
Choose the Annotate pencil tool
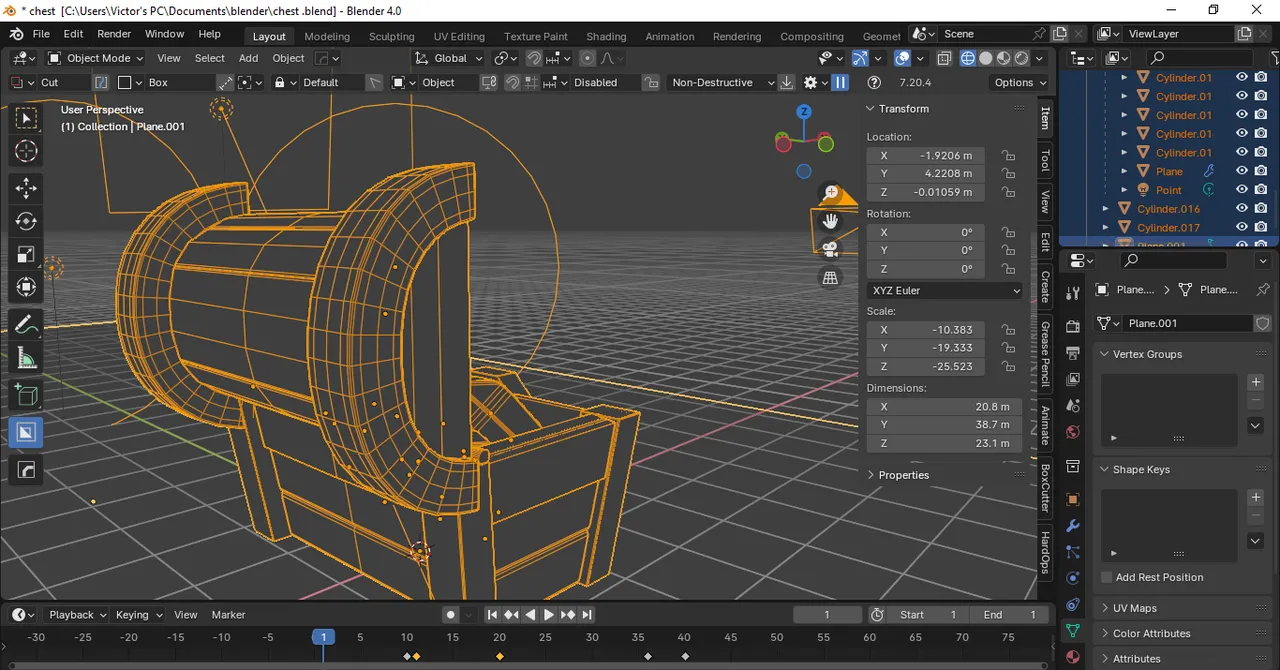[x=27, y=325]
